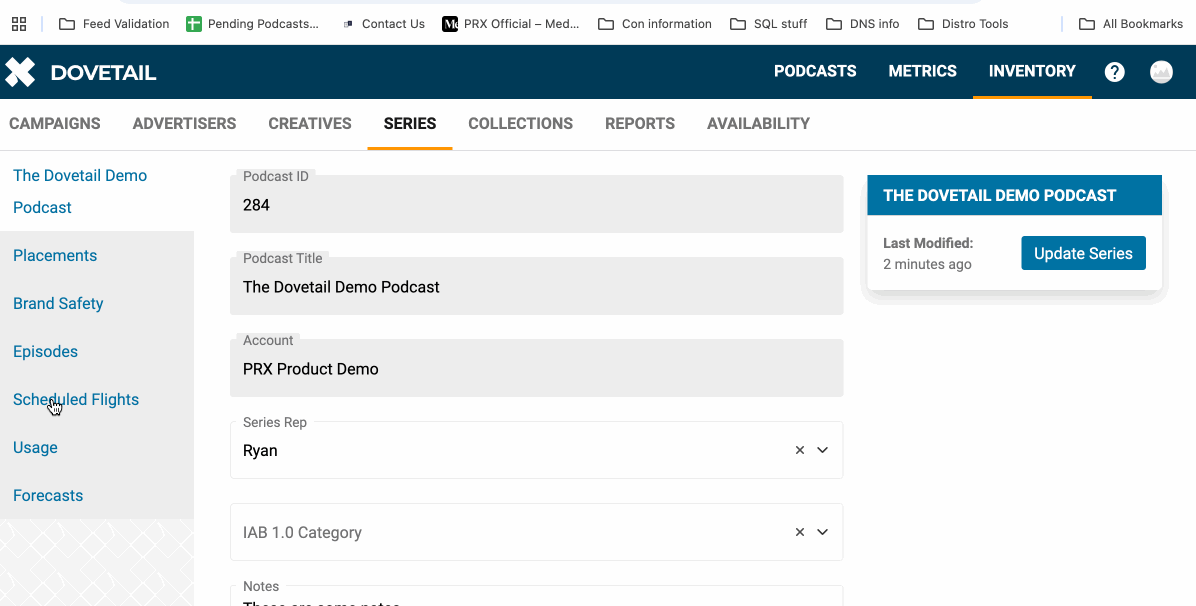Go to the Metrics section
The height and width of the screenshot is (606, 1196).
pos(922,71)
